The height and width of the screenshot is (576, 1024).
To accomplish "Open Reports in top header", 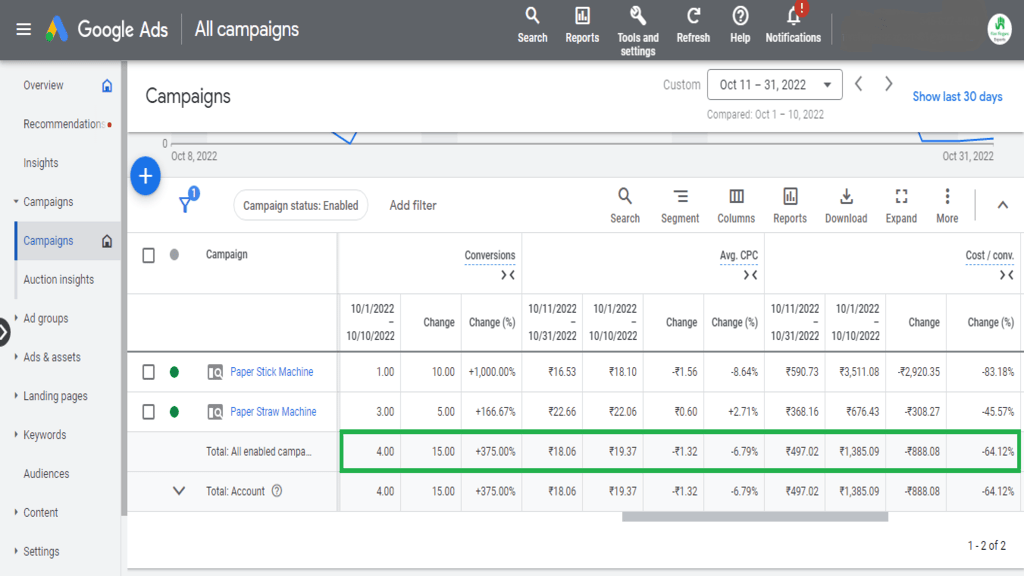I will 582,25.
